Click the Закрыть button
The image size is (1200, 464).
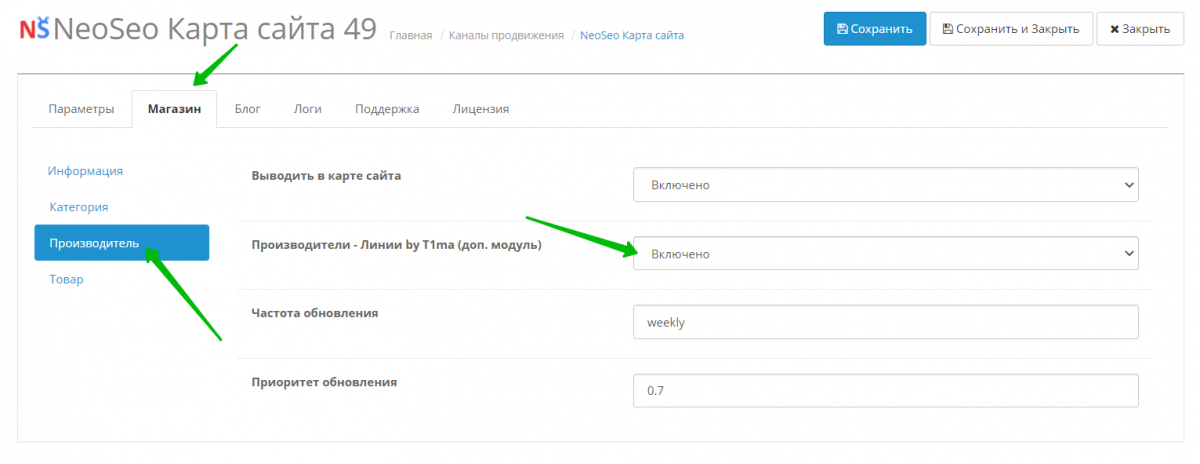[x=1139, y=29]
